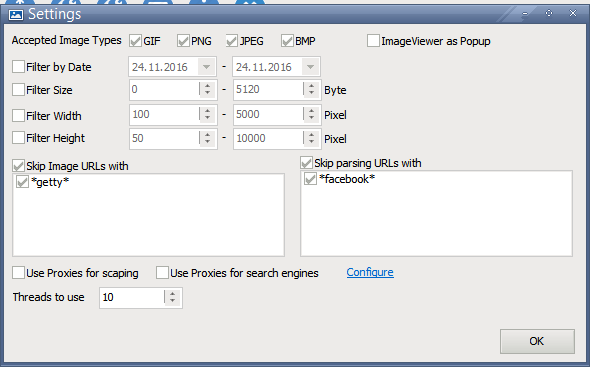The height and width of the screenshot is (367, 590).
Task: Open the end date dropdown
Action: [x=310, y=67]
